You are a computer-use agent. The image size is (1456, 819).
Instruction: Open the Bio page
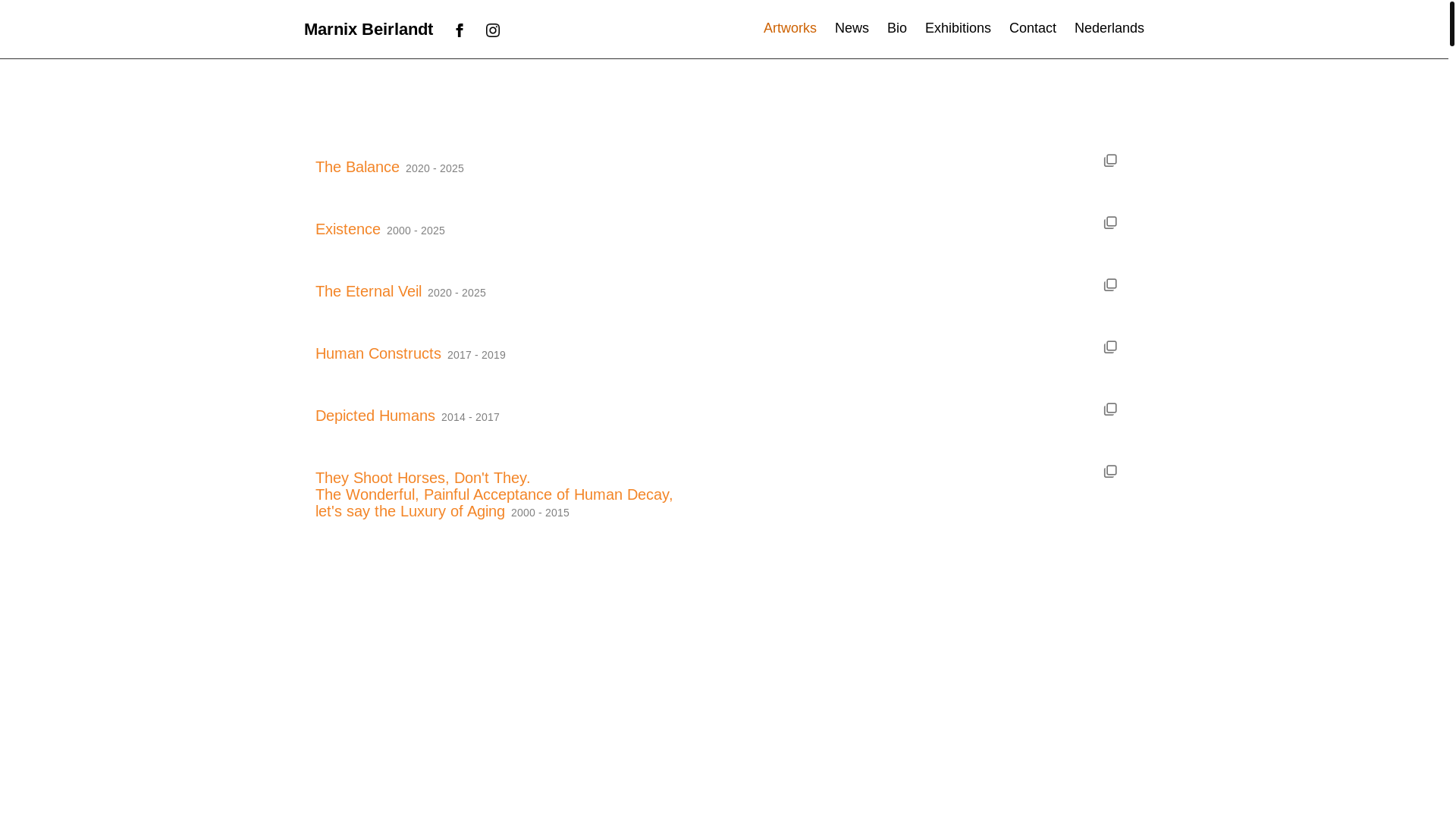(896, 28)
